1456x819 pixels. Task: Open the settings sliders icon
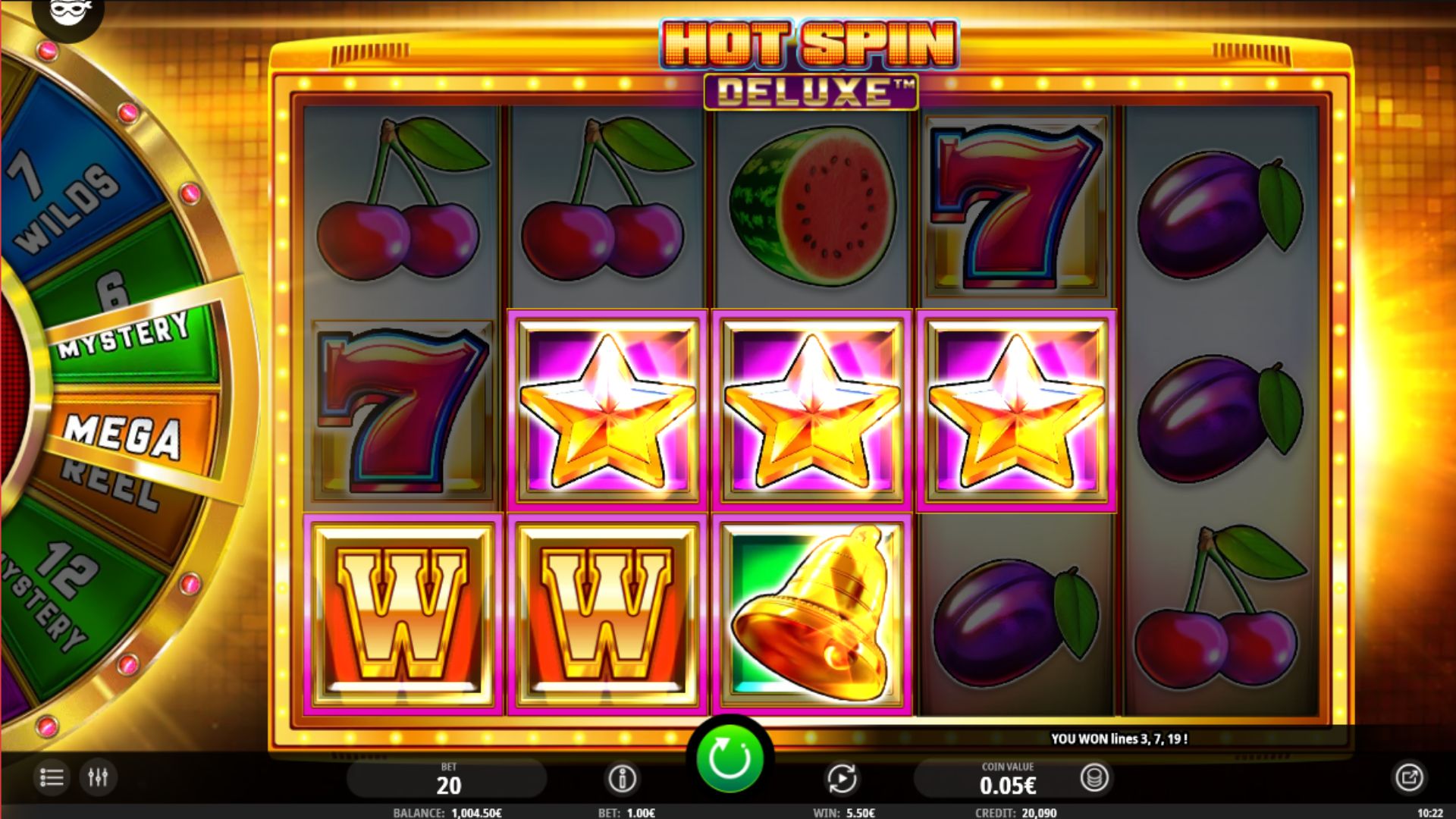pos(99,777)
